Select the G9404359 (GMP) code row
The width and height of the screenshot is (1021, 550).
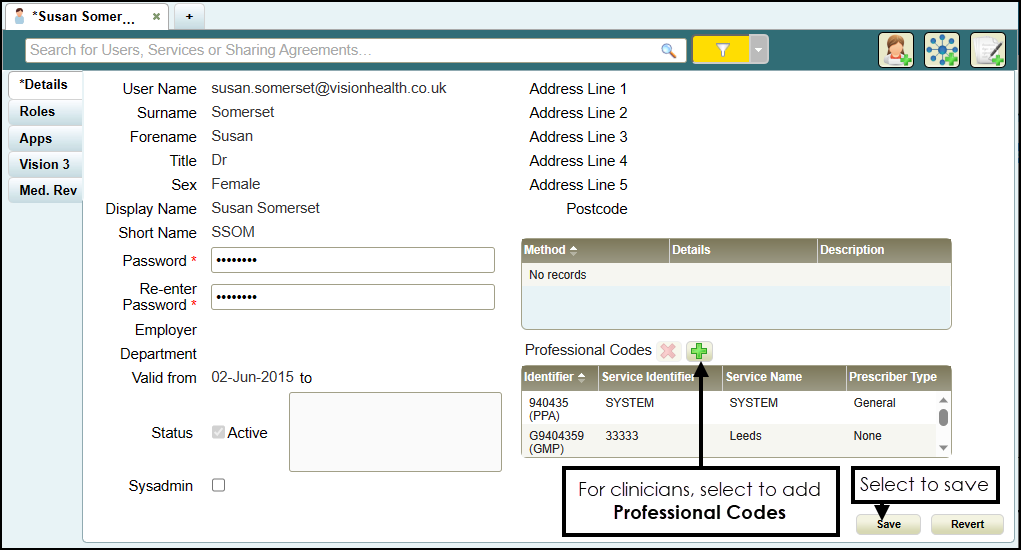pos(729,441)
